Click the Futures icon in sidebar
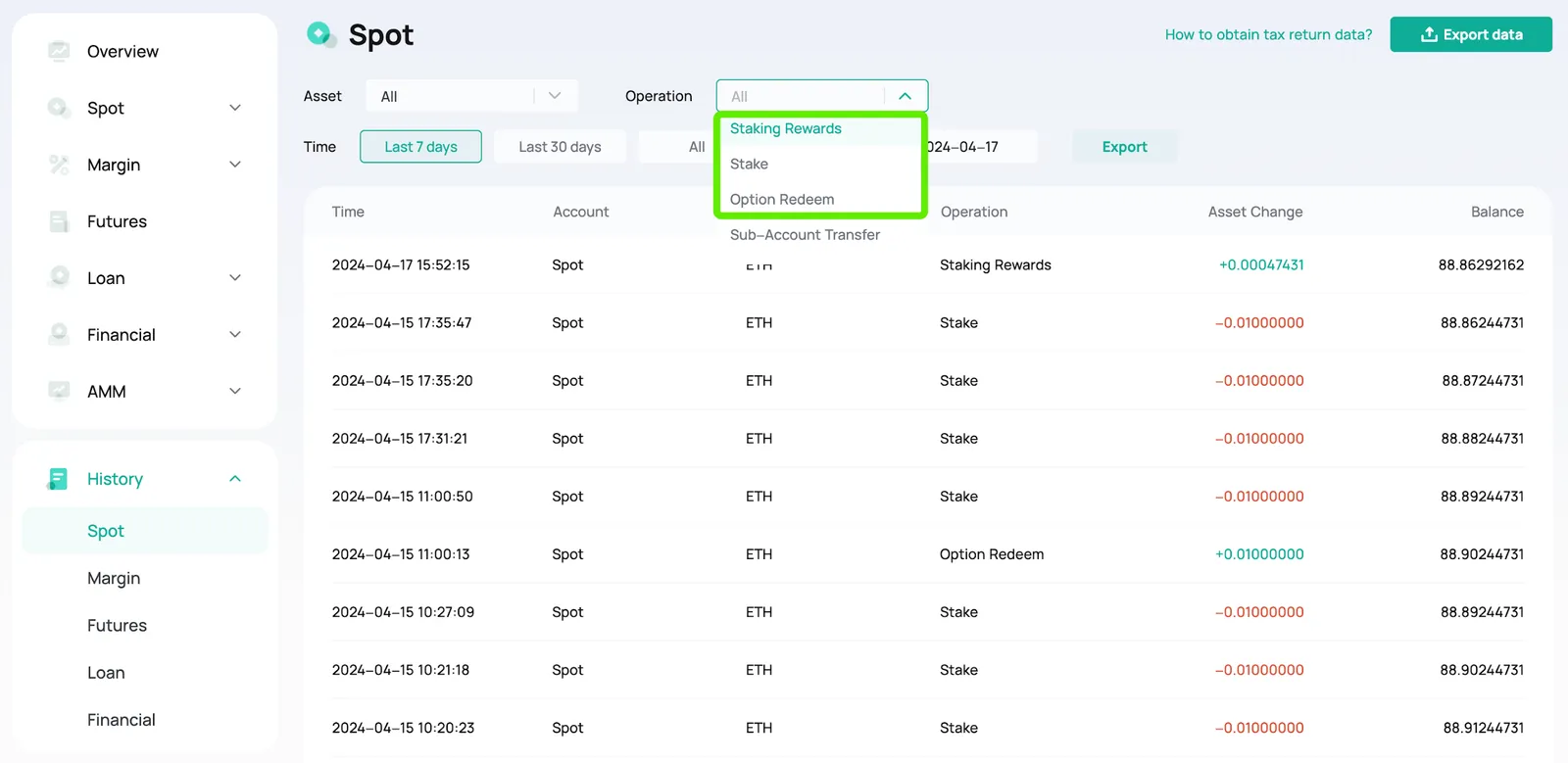This screenshot has height=763, width=1568. click(59, 221)
